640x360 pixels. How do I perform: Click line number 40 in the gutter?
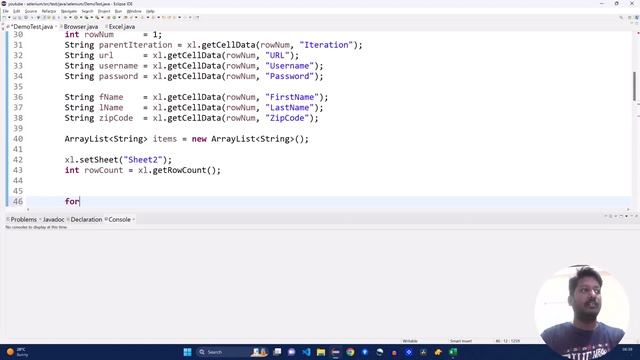[x=18, y=139]
